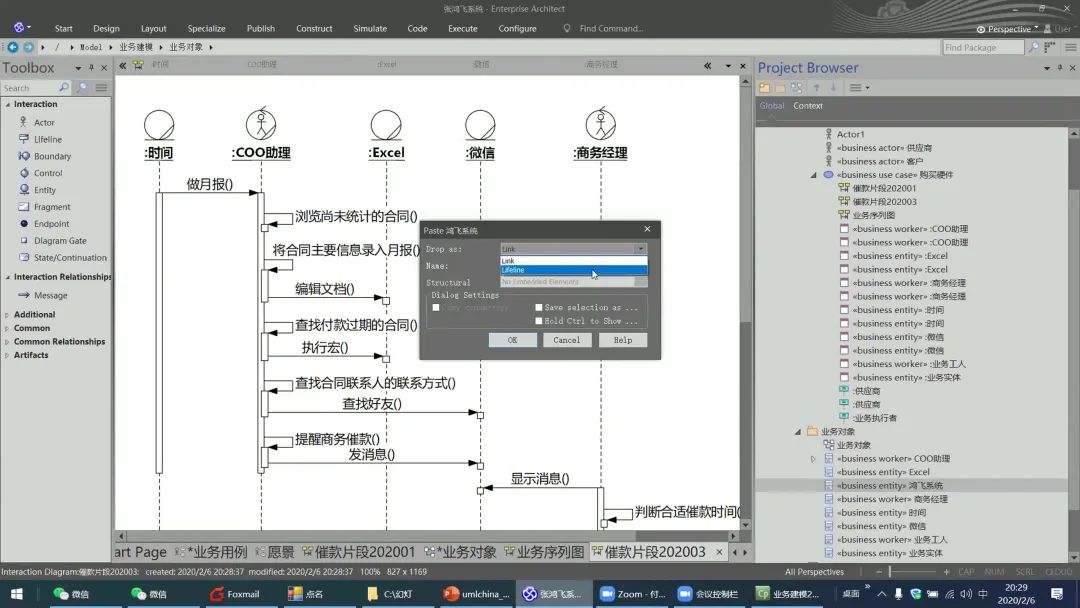
Task: Select the Boundary tool in Toolbox
Action: [45, 156]
